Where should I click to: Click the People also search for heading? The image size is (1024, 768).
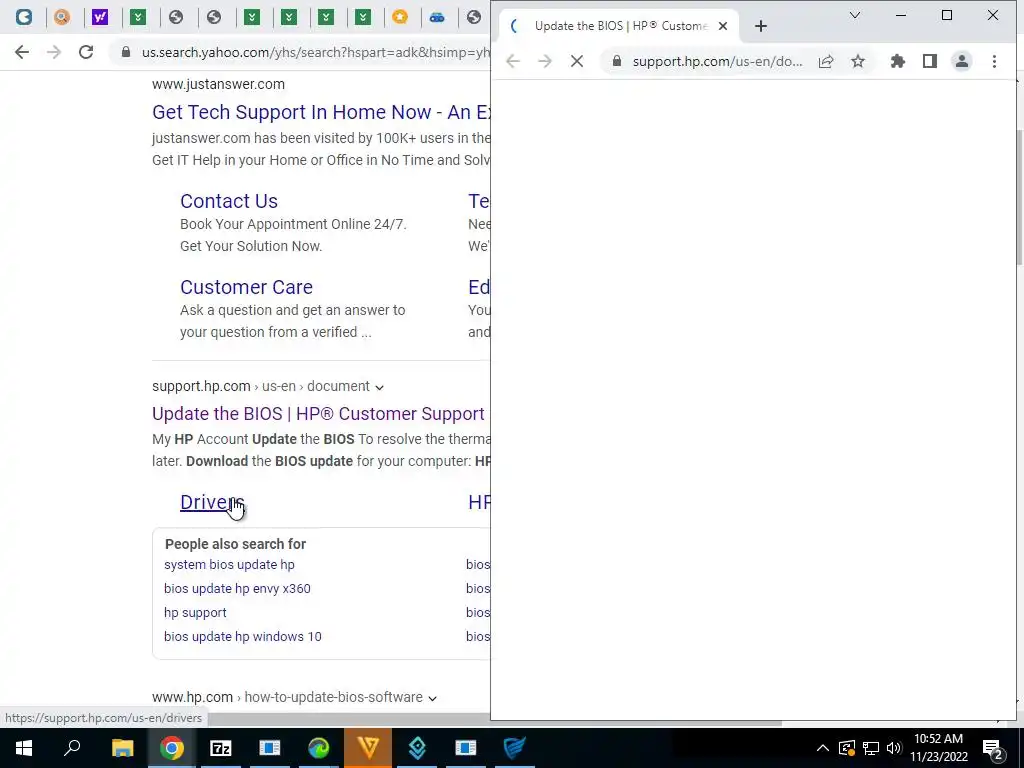coord(235,544)
